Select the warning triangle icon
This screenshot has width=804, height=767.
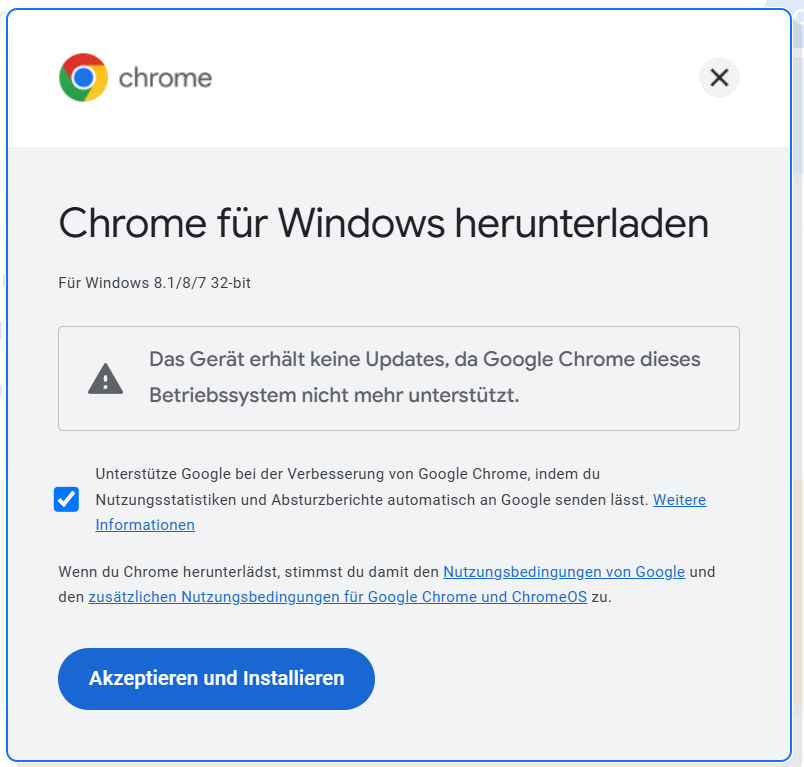tap(104, 378)
